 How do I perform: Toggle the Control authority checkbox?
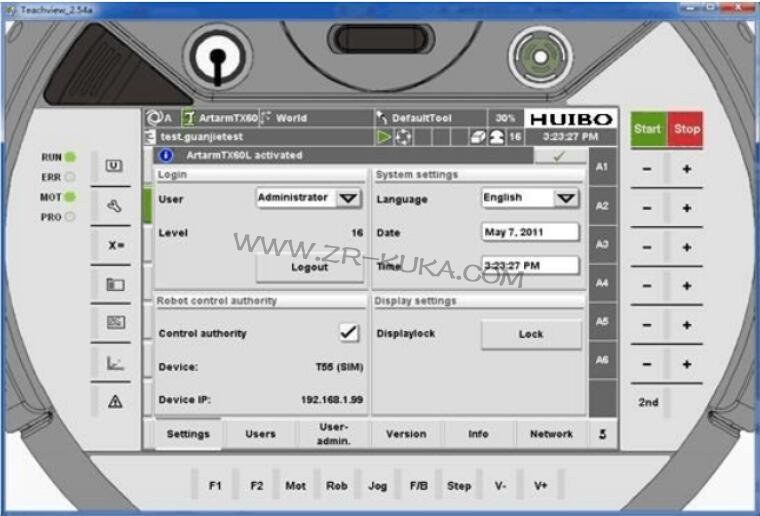coord(348,333)
